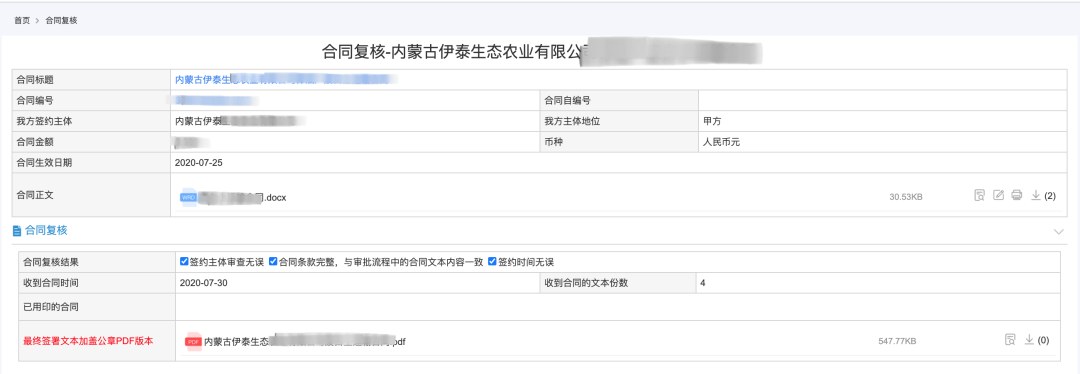Collapse the 合同复核 section chevron
This screenshot has width=1080, height=374.
pos(1059,232)
